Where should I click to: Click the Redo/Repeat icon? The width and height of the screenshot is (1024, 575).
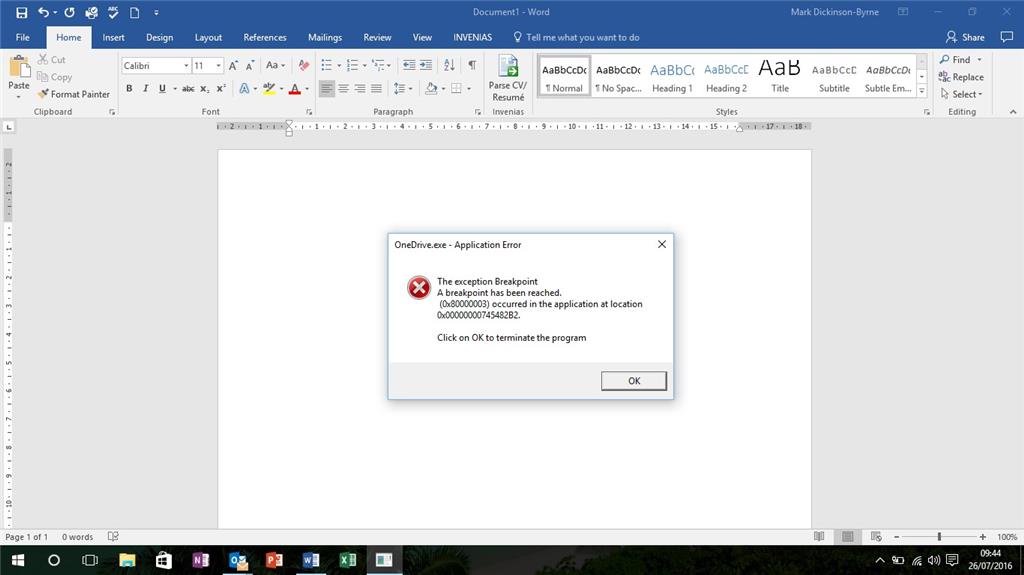pyautogui.click(x=69, y=12)
